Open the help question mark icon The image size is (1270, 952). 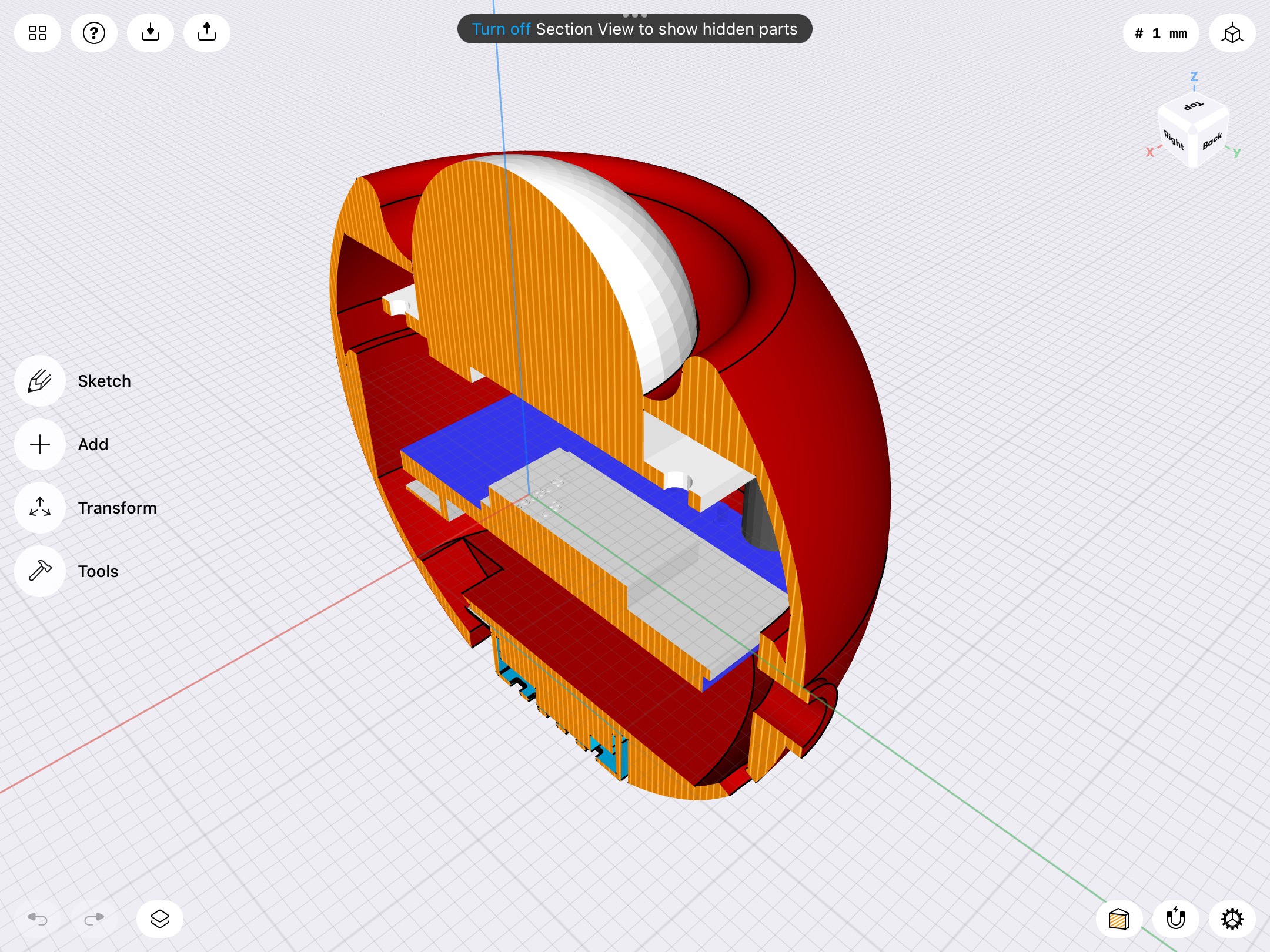[x=94, y=33]
